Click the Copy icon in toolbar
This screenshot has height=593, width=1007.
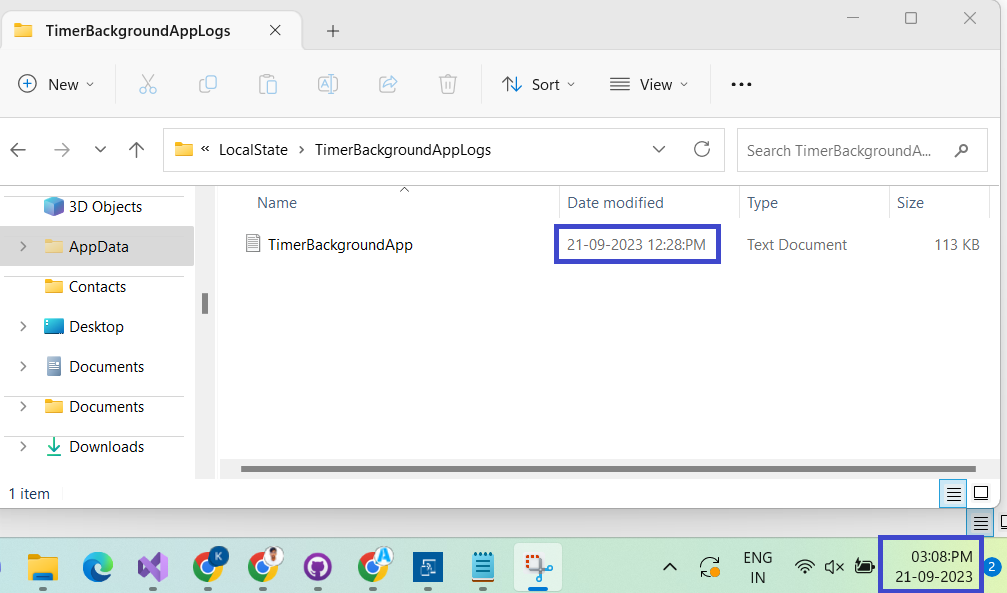click(207, 84)
